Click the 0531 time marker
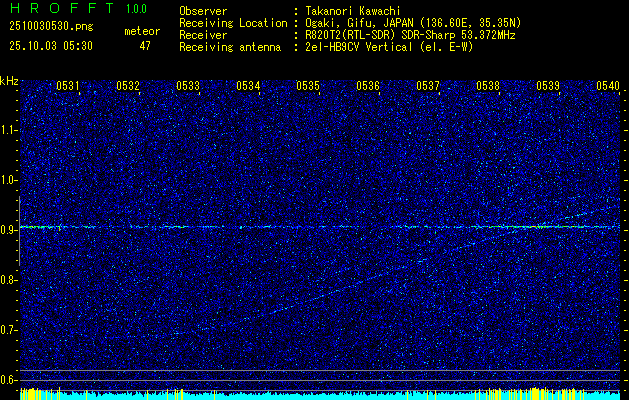Viewport: 629px width, 400px height. tap(67, 85)
